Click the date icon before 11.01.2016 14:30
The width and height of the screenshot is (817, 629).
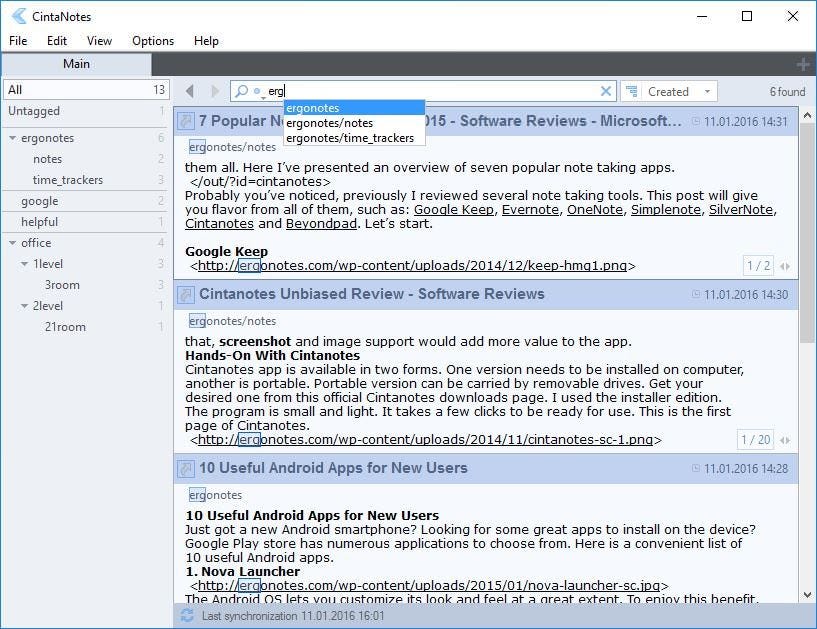click(696, 294)
